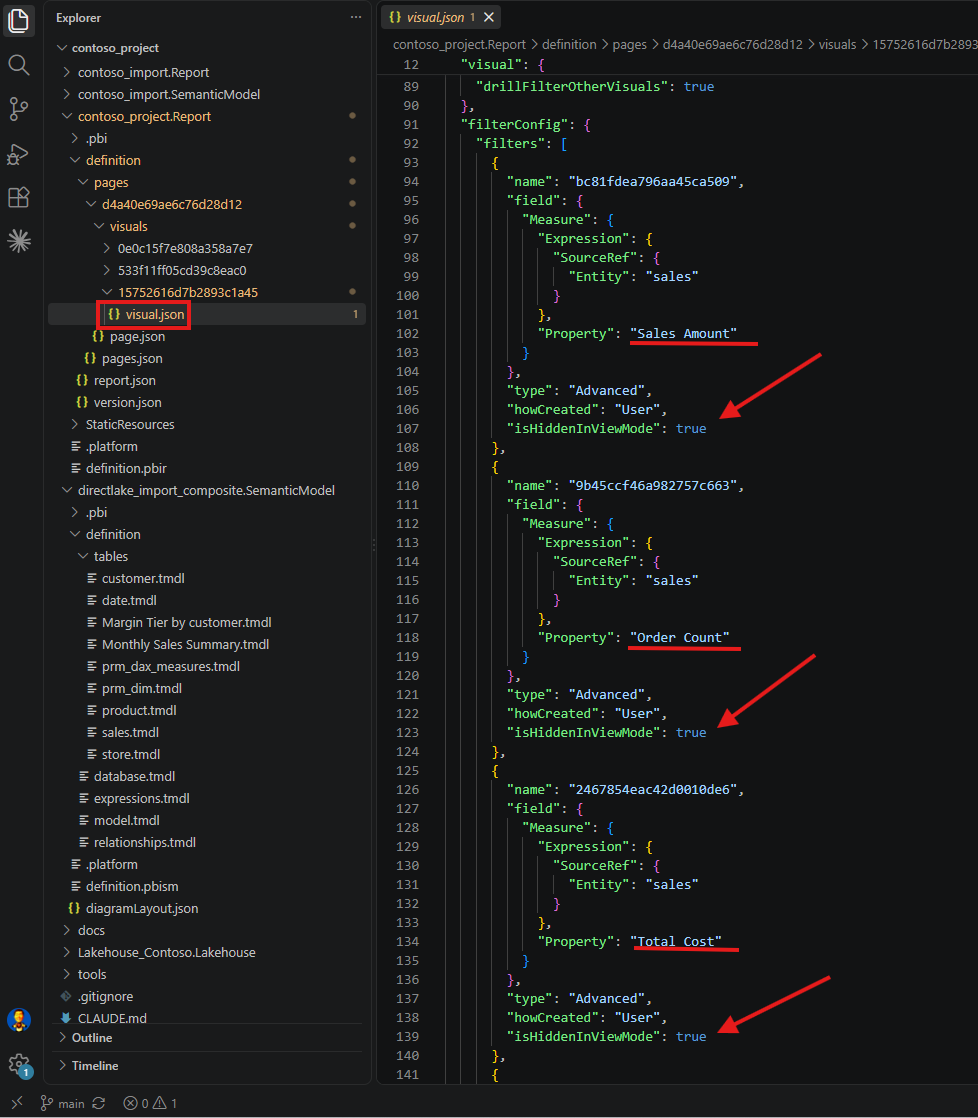Open the definition.pbir file
This screenshot has width=978, height=1118.
[x=126, y=468]
